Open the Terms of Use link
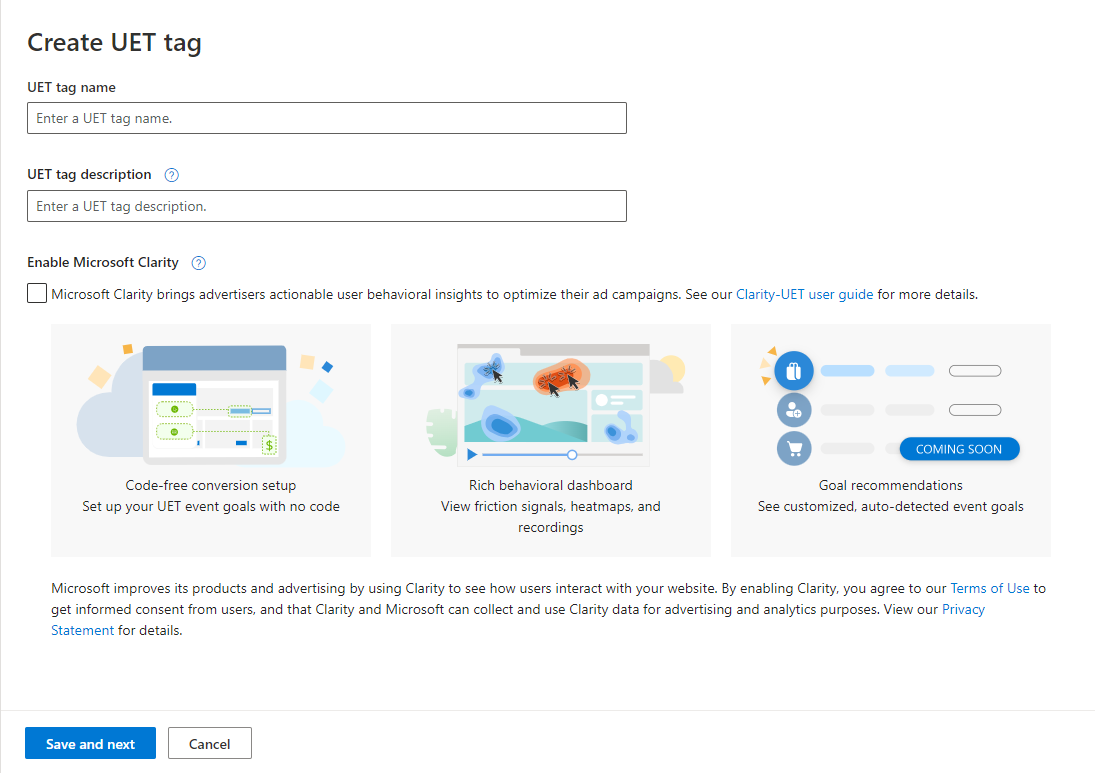Viewport: 1095px width, 773px height. click(x=990, y=588)
